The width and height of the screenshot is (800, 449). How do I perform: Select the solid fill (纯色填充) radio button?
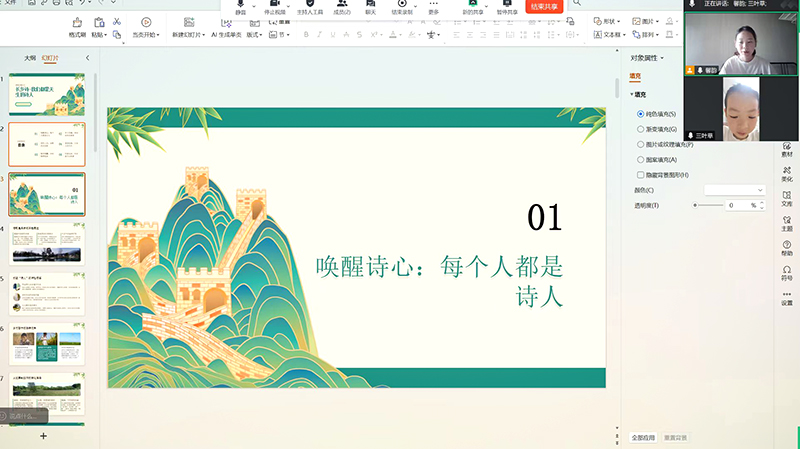[x=641, y=114]
